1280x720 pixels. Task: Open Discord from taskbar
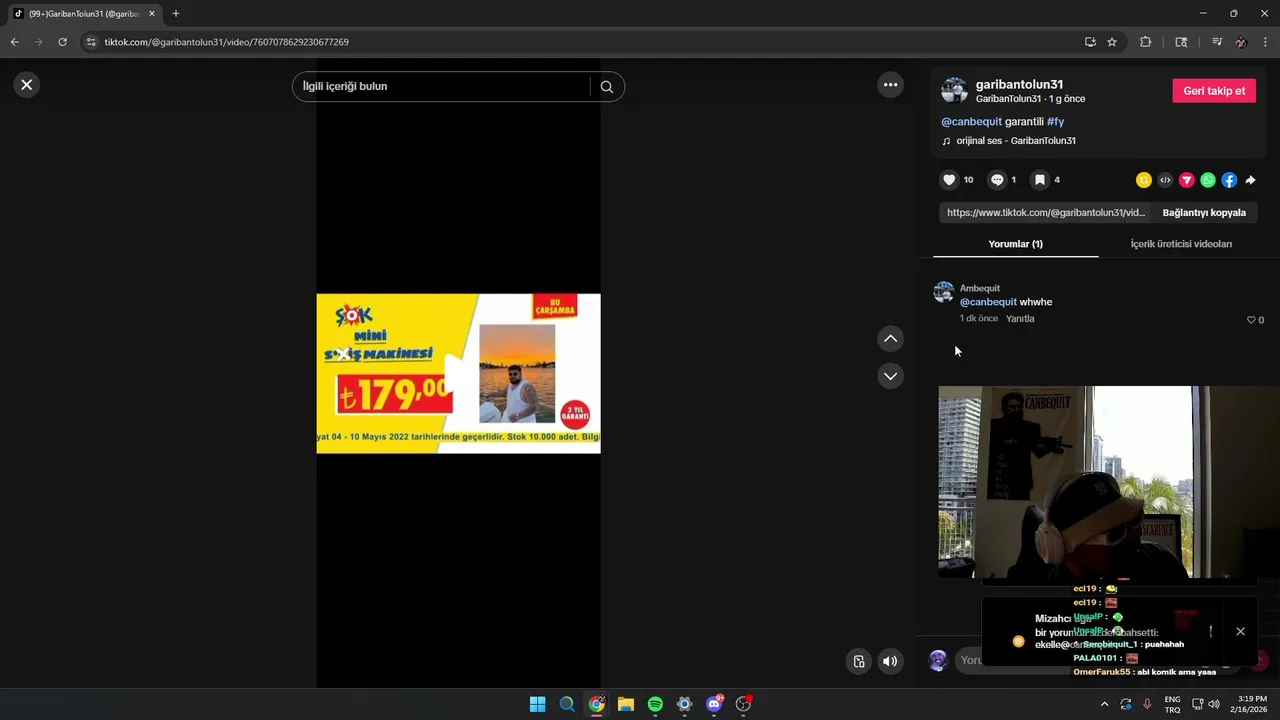(714, 704)
